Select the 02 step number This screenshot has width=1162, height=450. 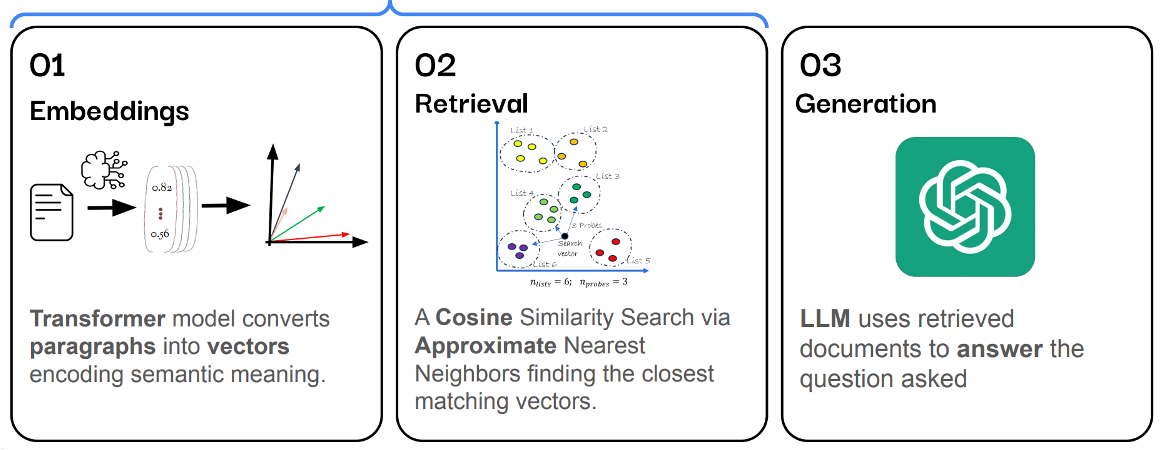pos(435,66)
